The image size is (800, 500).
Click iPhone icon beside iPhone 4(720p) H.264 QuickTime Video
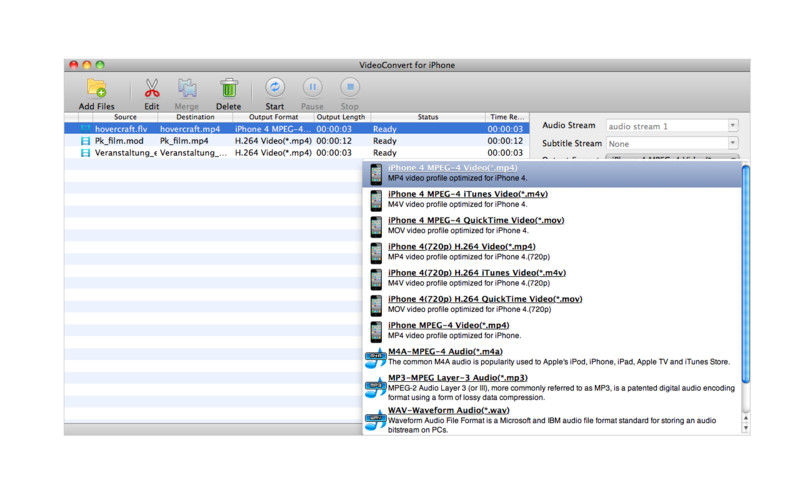click(376, 305)
